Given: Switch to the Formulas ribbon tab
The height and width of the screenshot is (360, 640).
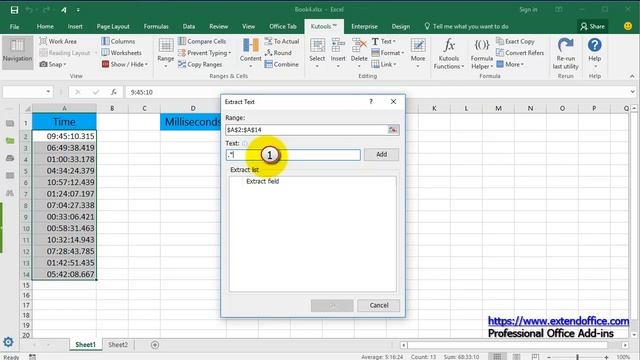Looking at the screenshot, I should 156,26.
